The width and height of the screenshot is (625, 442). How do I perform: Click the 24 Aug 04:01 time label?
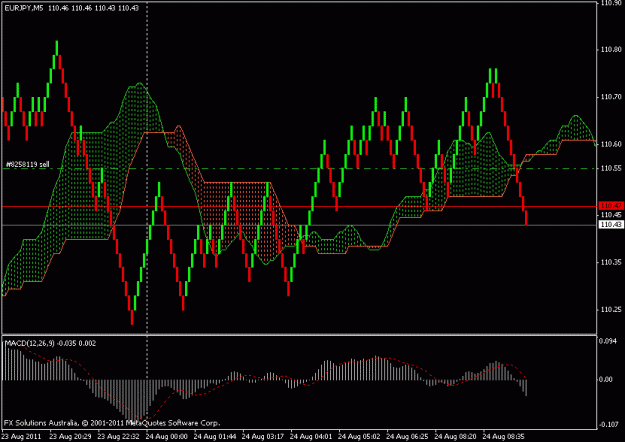[311, 437]
